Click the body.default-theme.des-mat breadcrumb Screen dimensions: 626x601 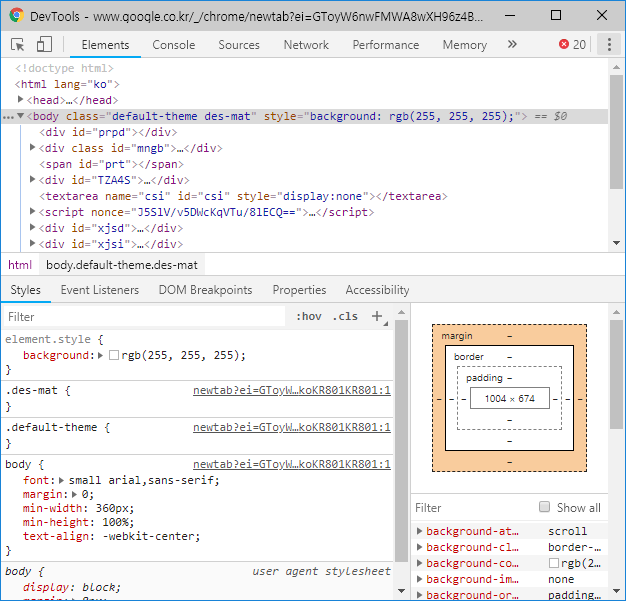(122, 265)
